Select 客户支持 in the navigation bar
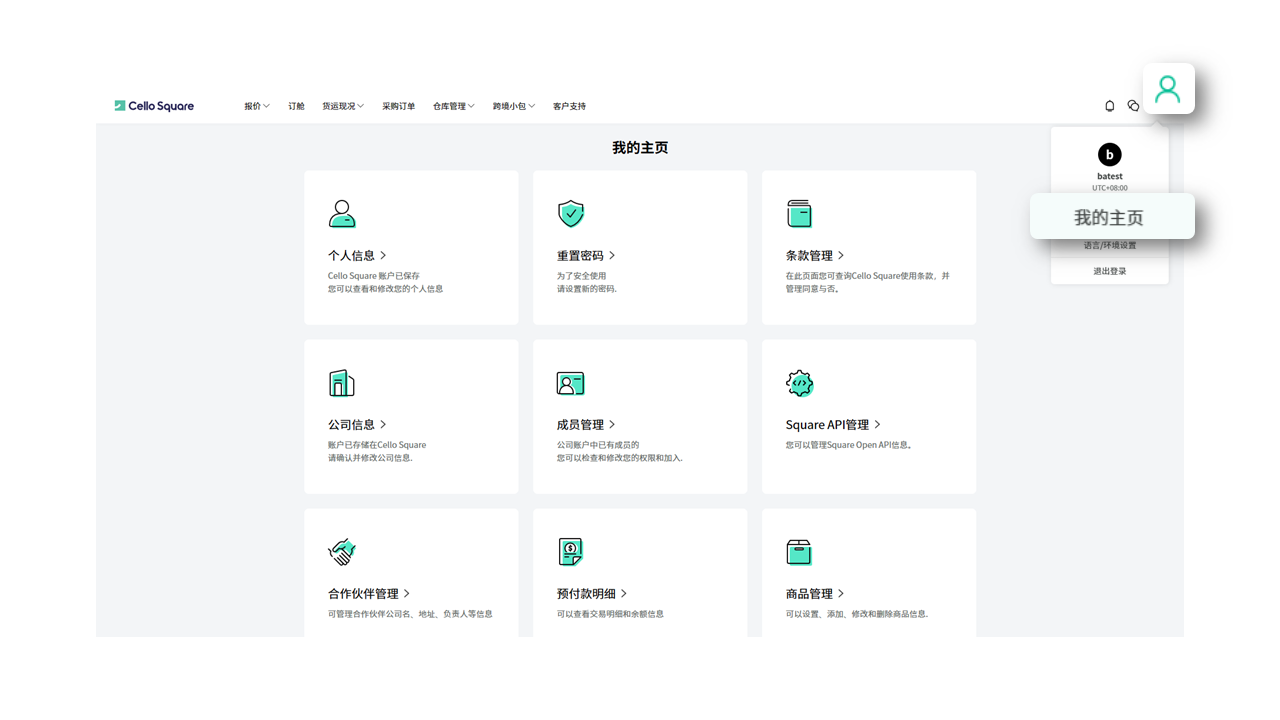Image resolution: width=1280 pixels, height=720 pixels. tap(567, 105)
